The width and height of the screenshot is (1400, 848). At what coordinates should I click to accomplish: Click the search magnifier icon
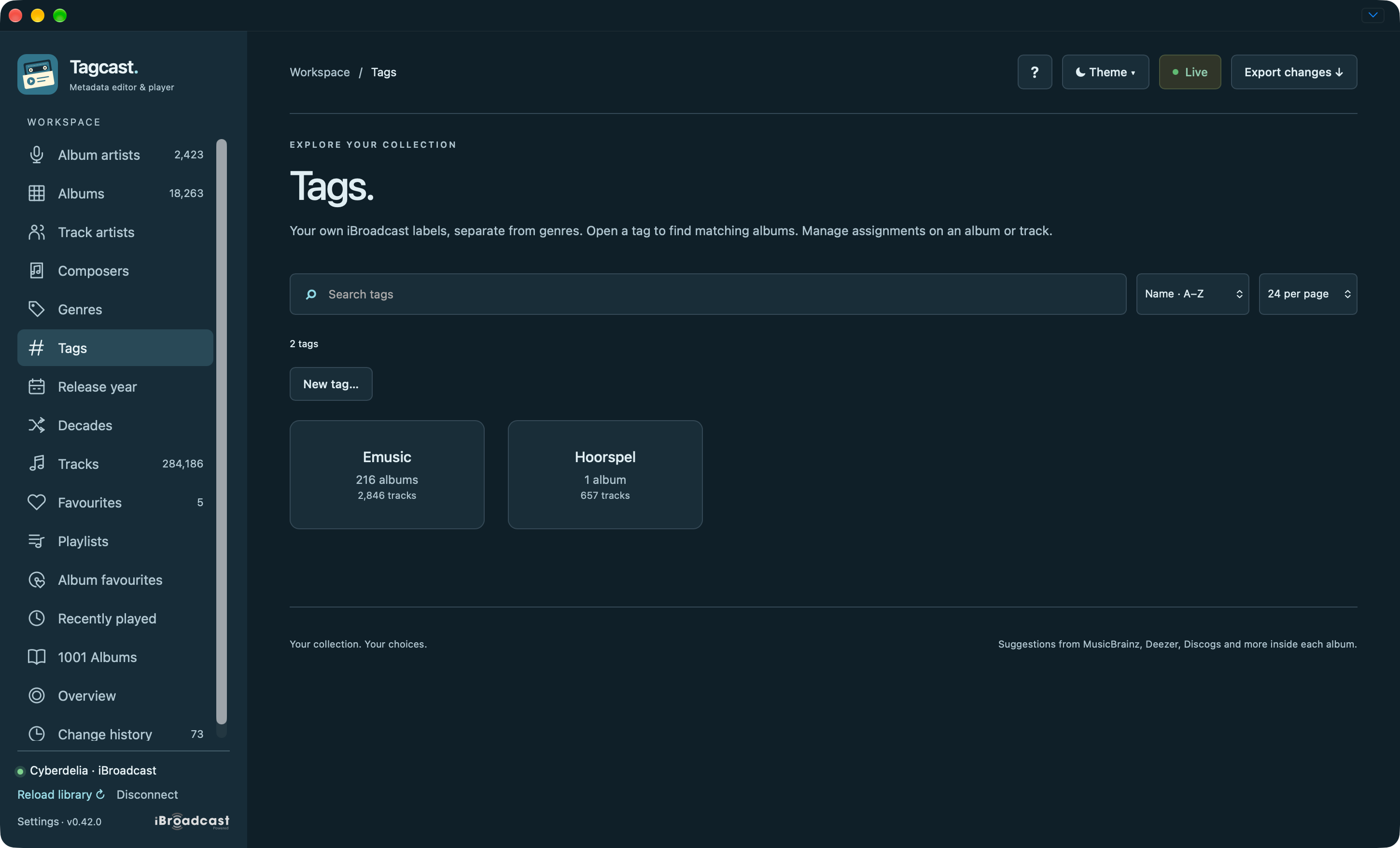coord(311,295)
